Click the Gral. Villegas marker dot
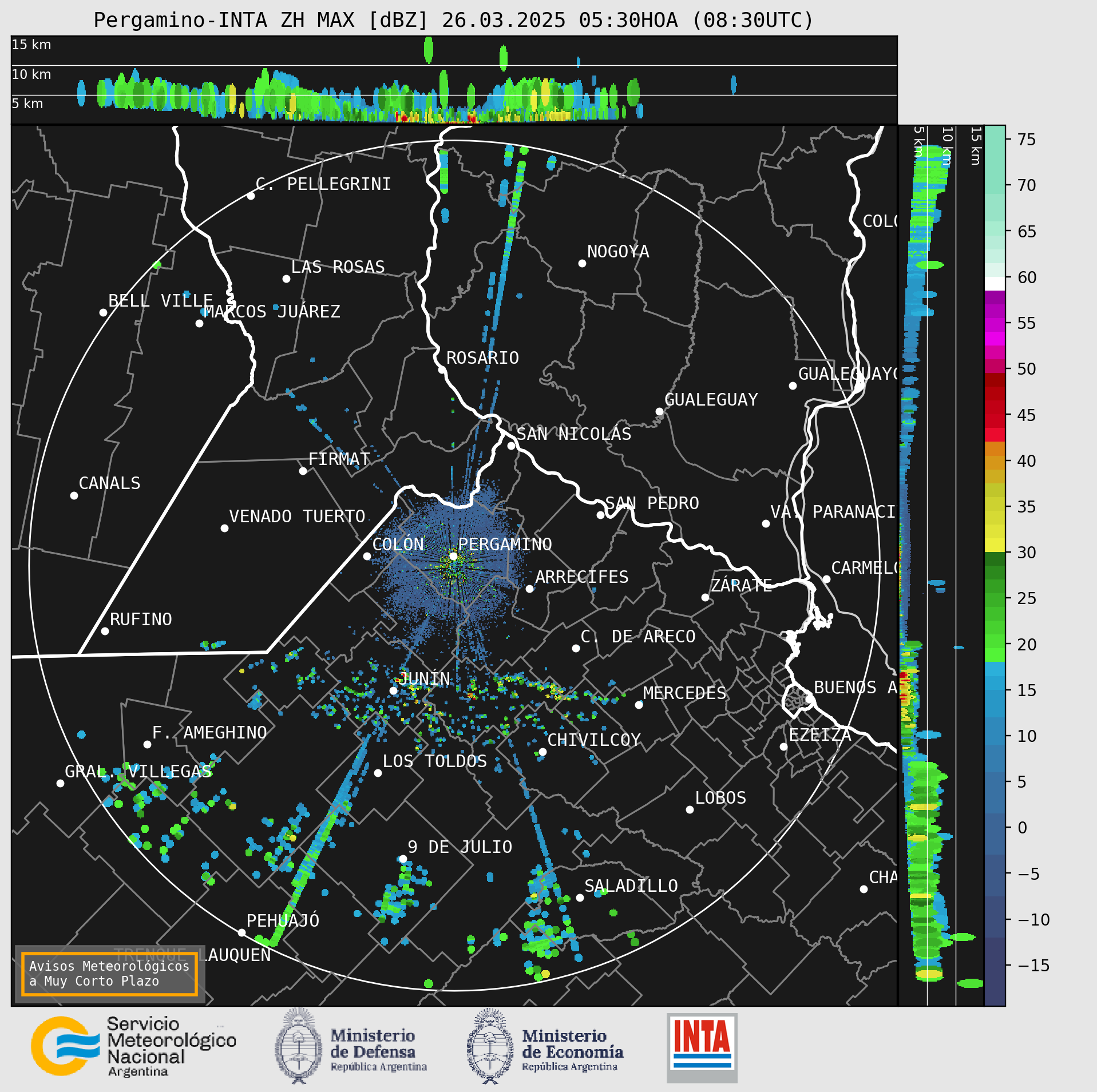The width and height of the screenshot is (1097, 1092). coord(60,783)
